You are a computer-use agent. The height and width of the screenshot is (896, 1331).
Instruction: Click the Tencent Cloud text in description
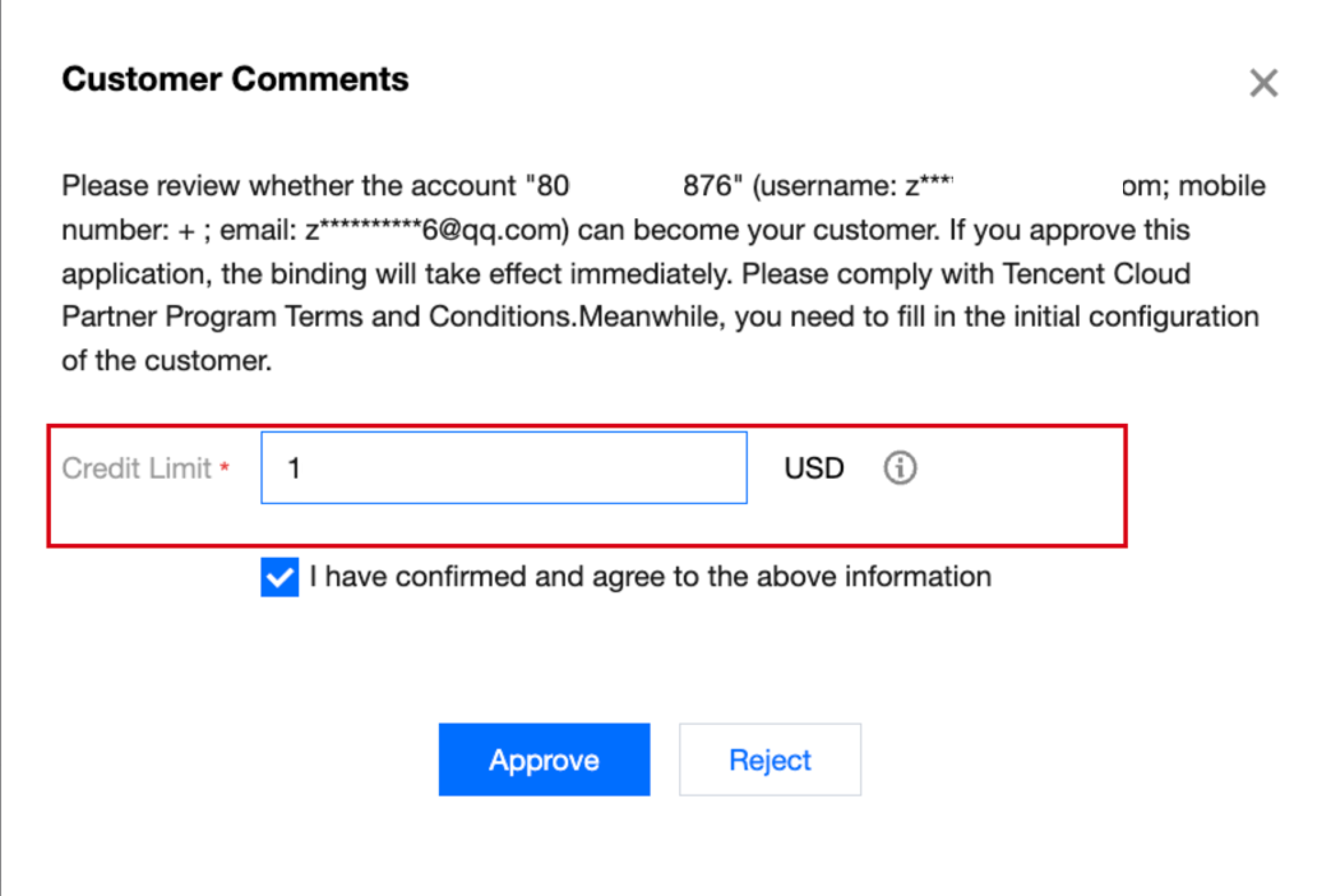pyautogui.click(x=1096, y=274)
